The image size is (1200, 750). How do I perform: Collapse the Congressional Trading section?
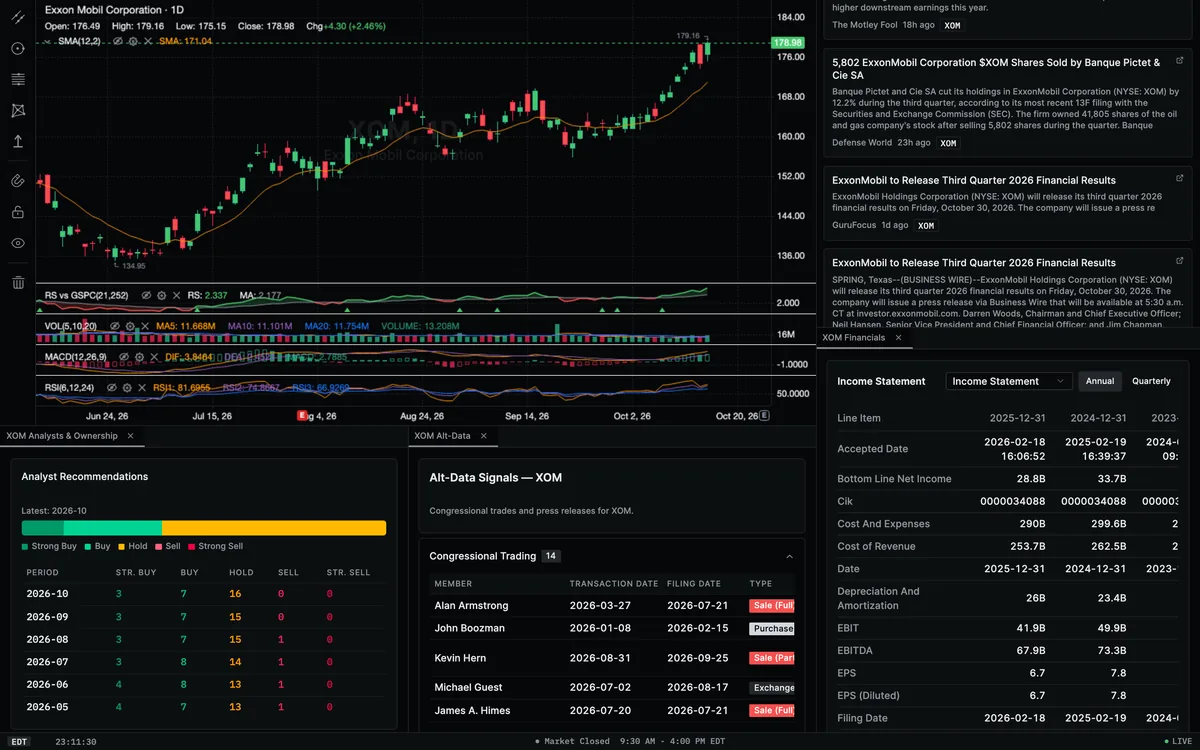point(789,556)
